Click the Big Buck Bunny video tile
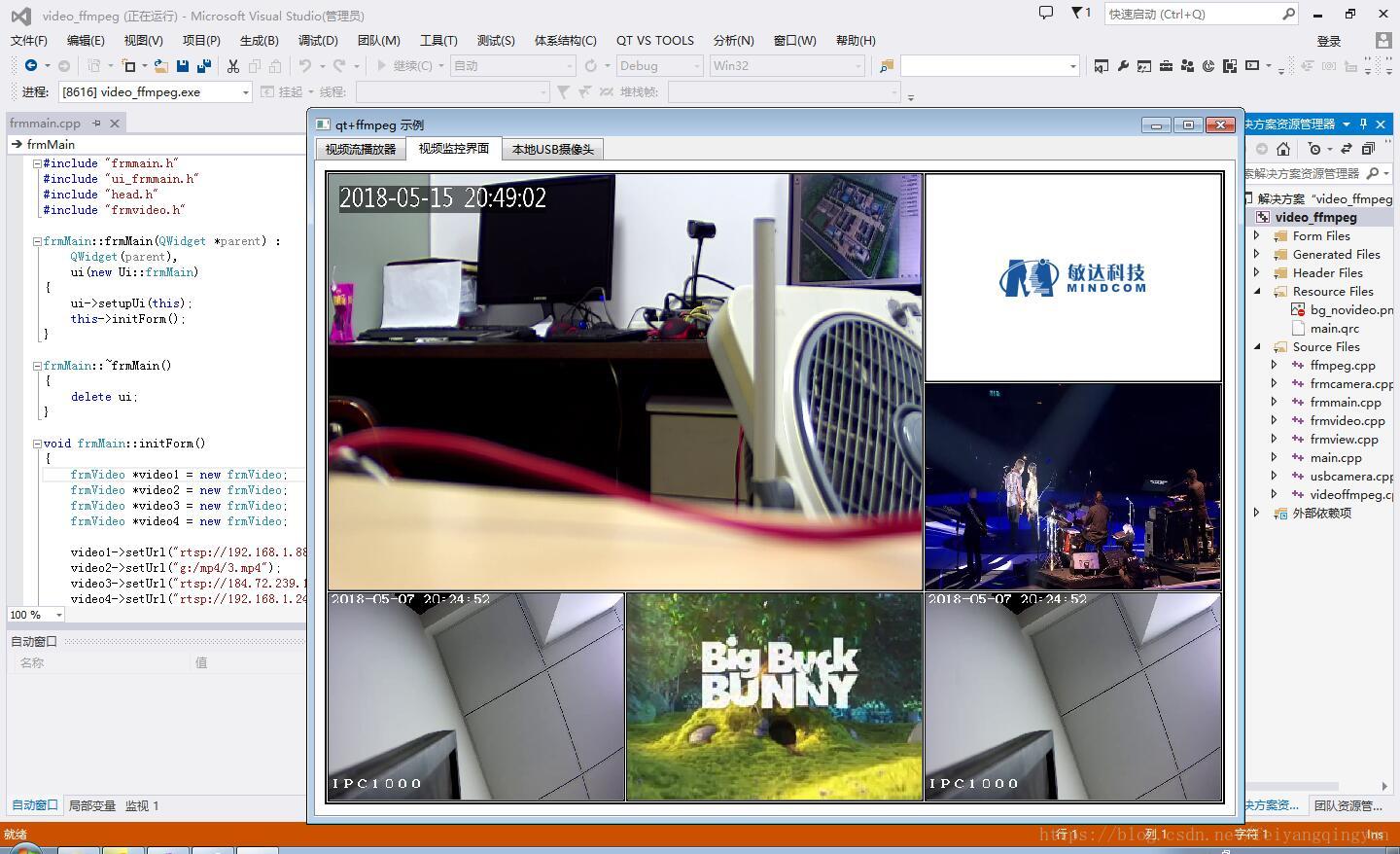Screen dimensions: 1400x854 (x=775, y=697)
